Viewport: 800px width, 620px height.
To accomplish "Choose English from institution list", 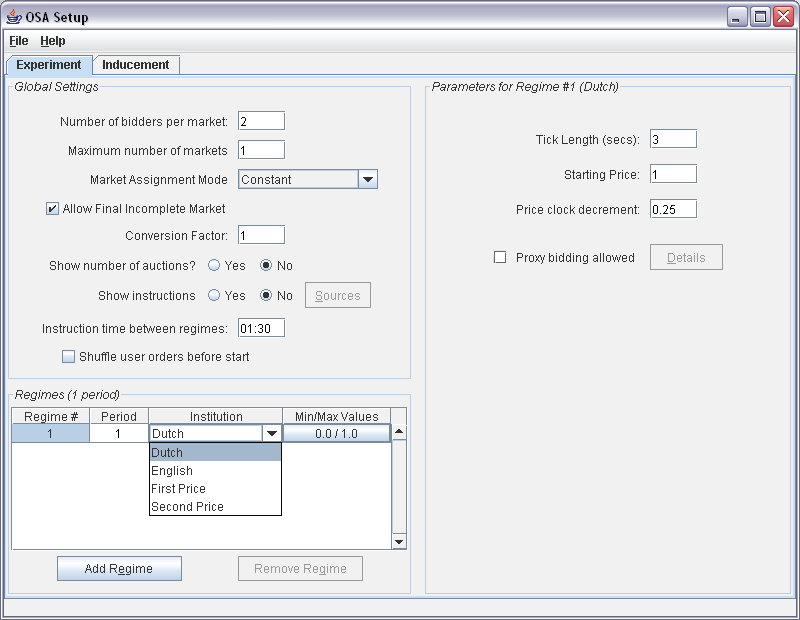I will (215, 470).
